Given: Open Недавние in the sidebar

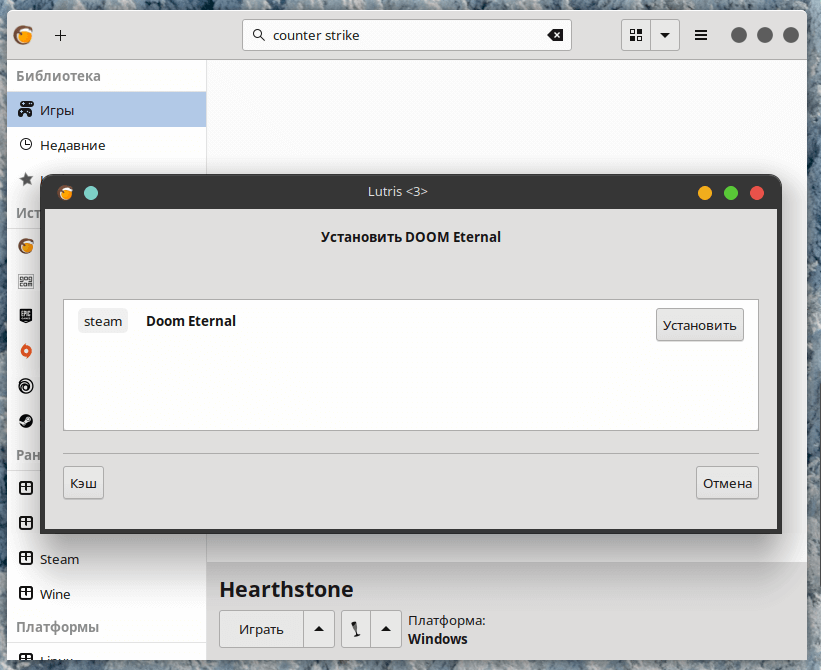Looking at the screenshot, I should pyautogui.click(x=107, y=145).
